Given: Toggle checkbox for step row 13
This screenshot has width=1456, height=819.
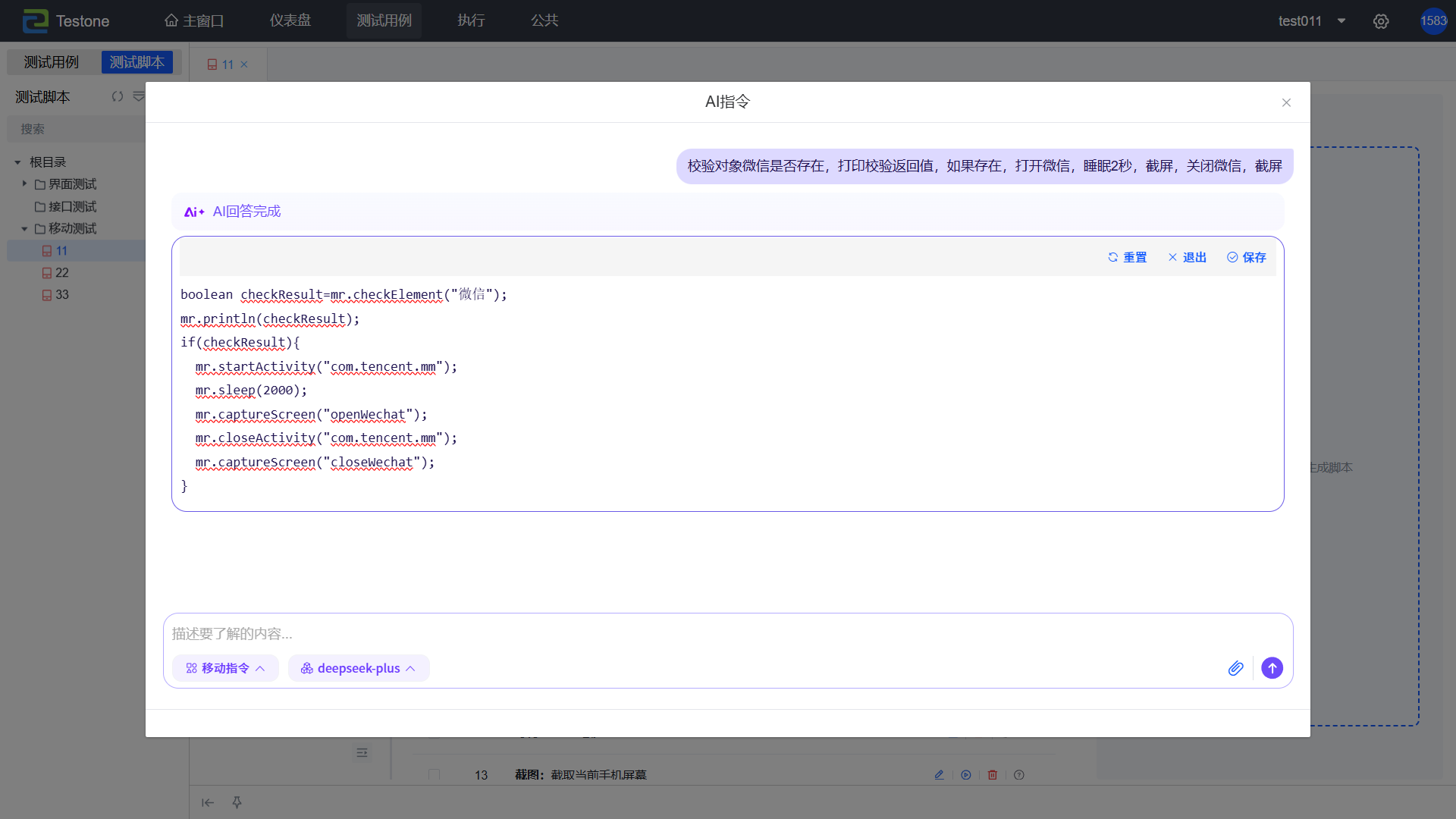Looking at the screenshot, I should pyautogui.click(x=434, y=774).
